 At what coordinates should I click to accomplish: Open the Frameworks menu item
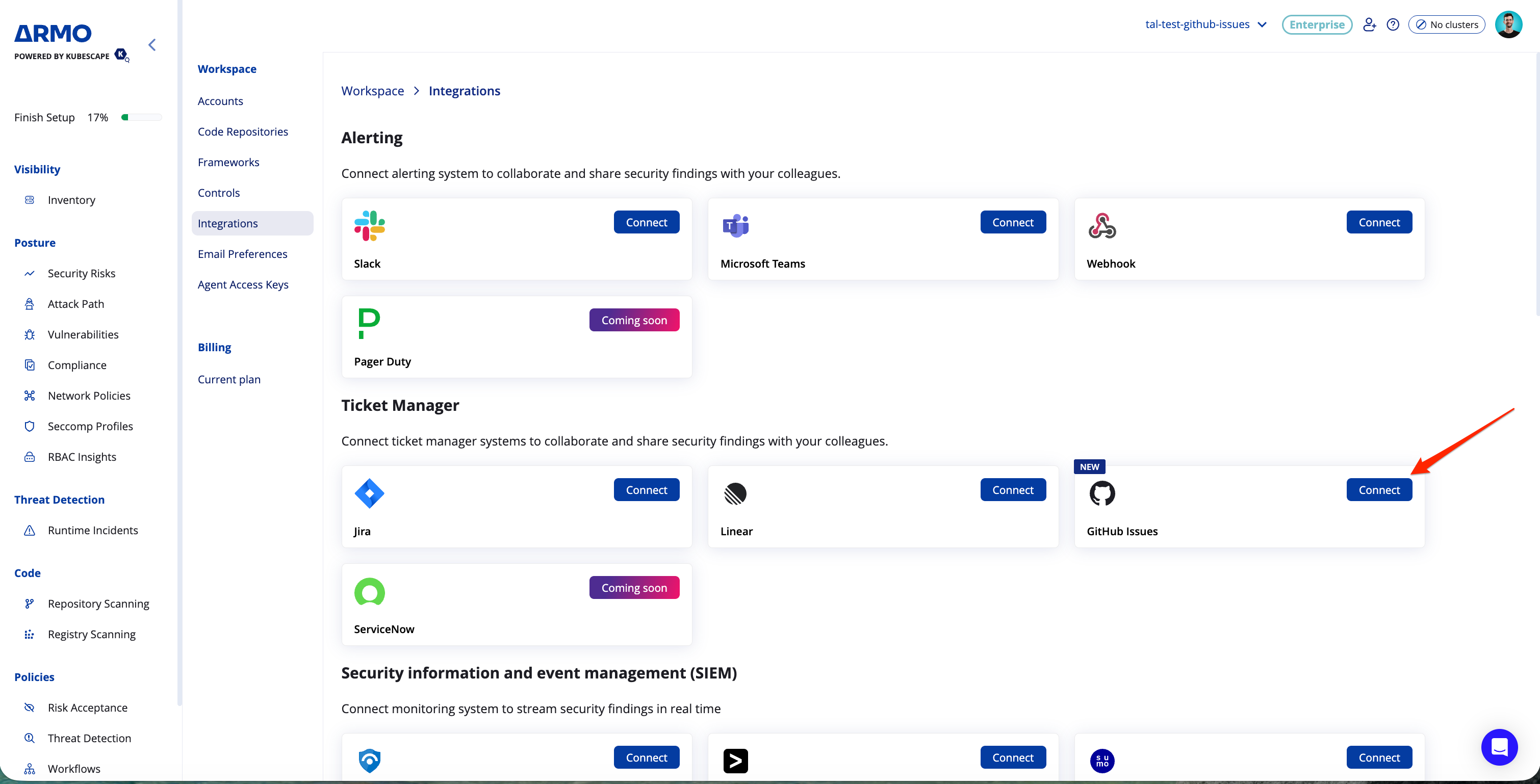(x=228, y=162)
